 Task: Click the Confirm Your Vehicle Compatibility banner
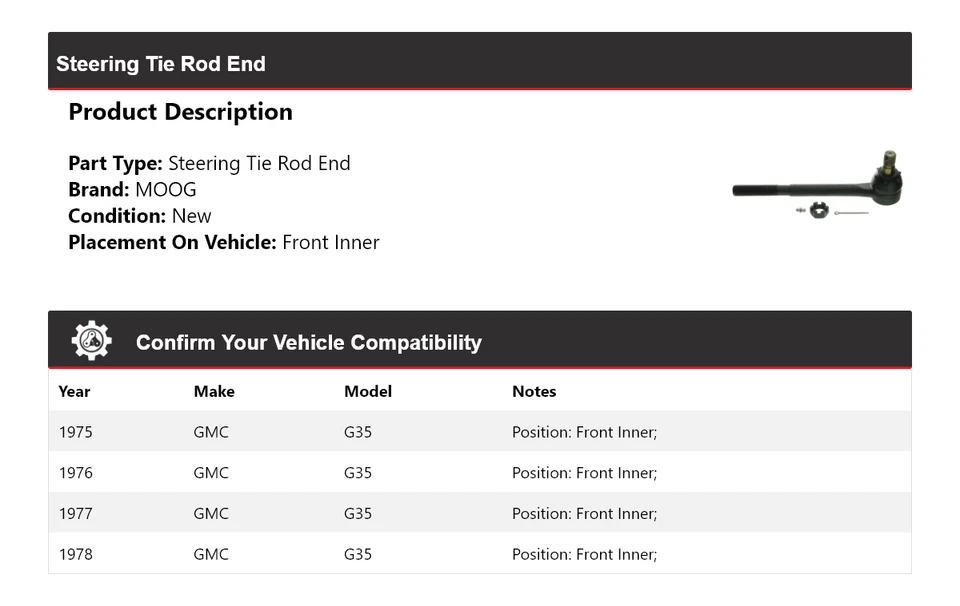(x=308, y=342)
